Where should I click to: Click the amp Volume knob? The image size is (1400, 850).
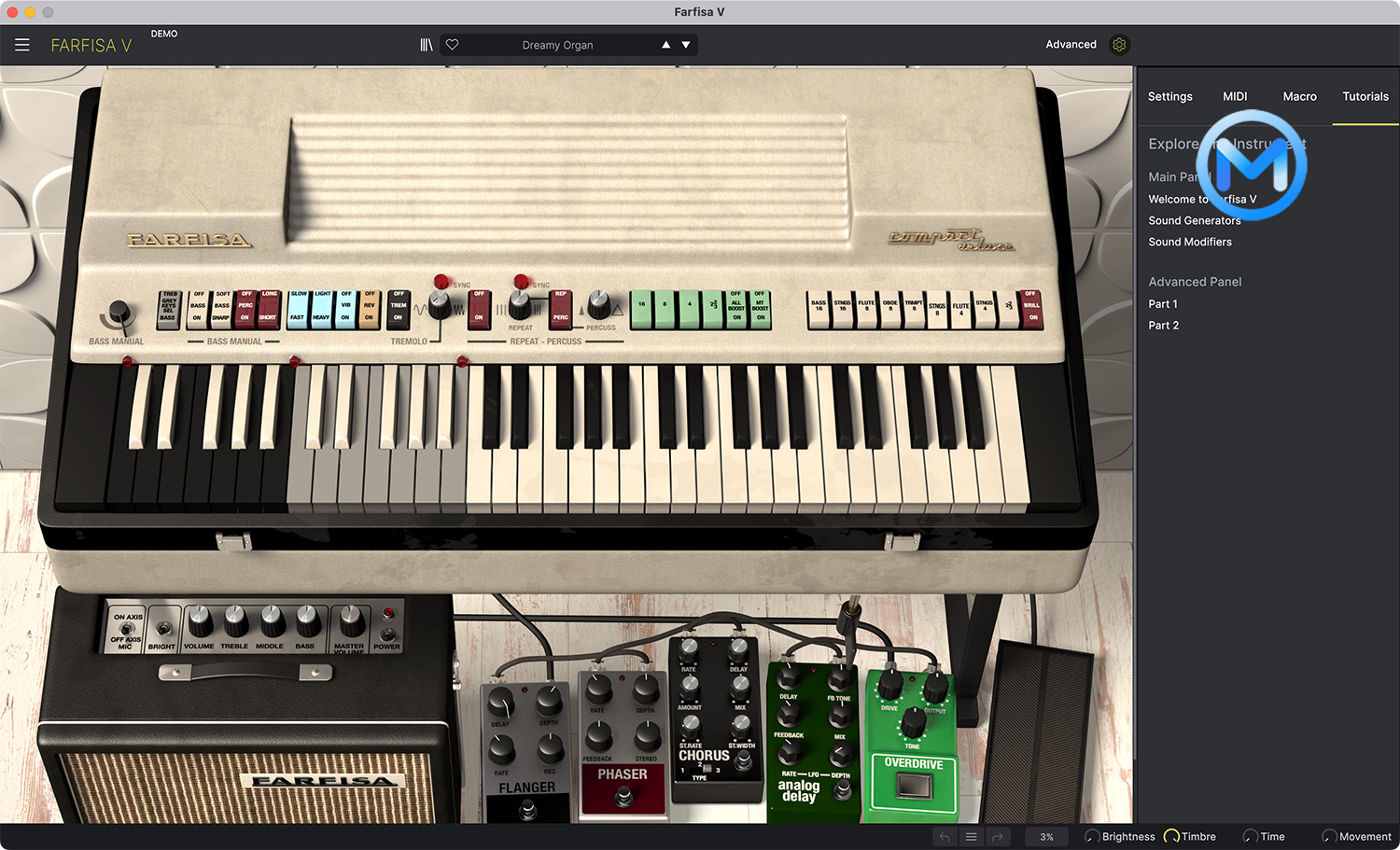click(x=199, y=621)
